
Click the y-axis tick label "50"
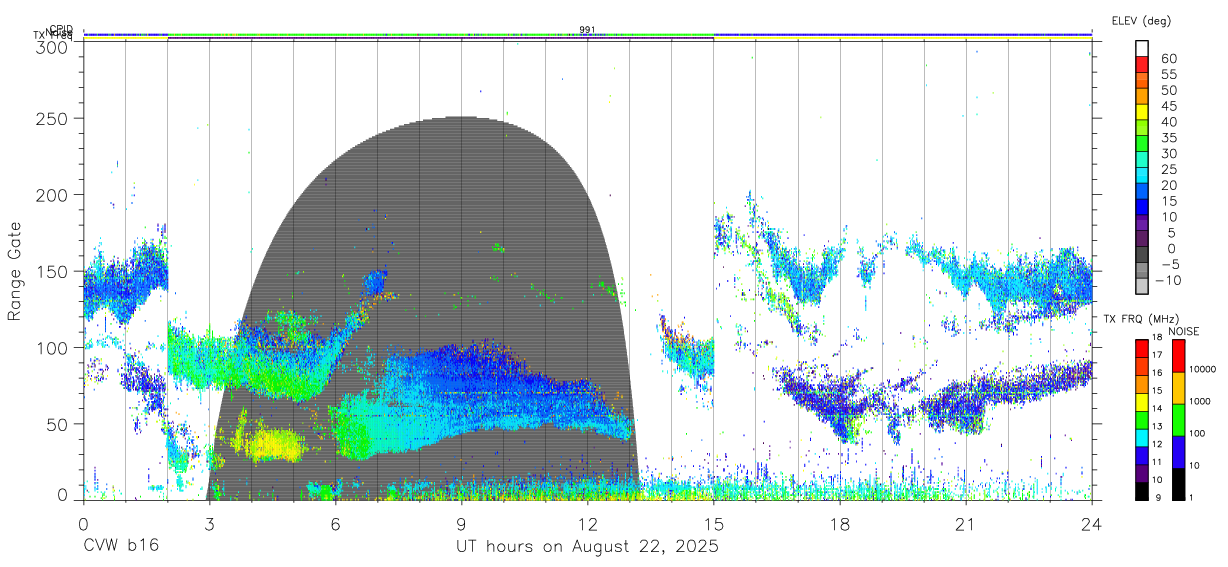click(x=58, y=424)
